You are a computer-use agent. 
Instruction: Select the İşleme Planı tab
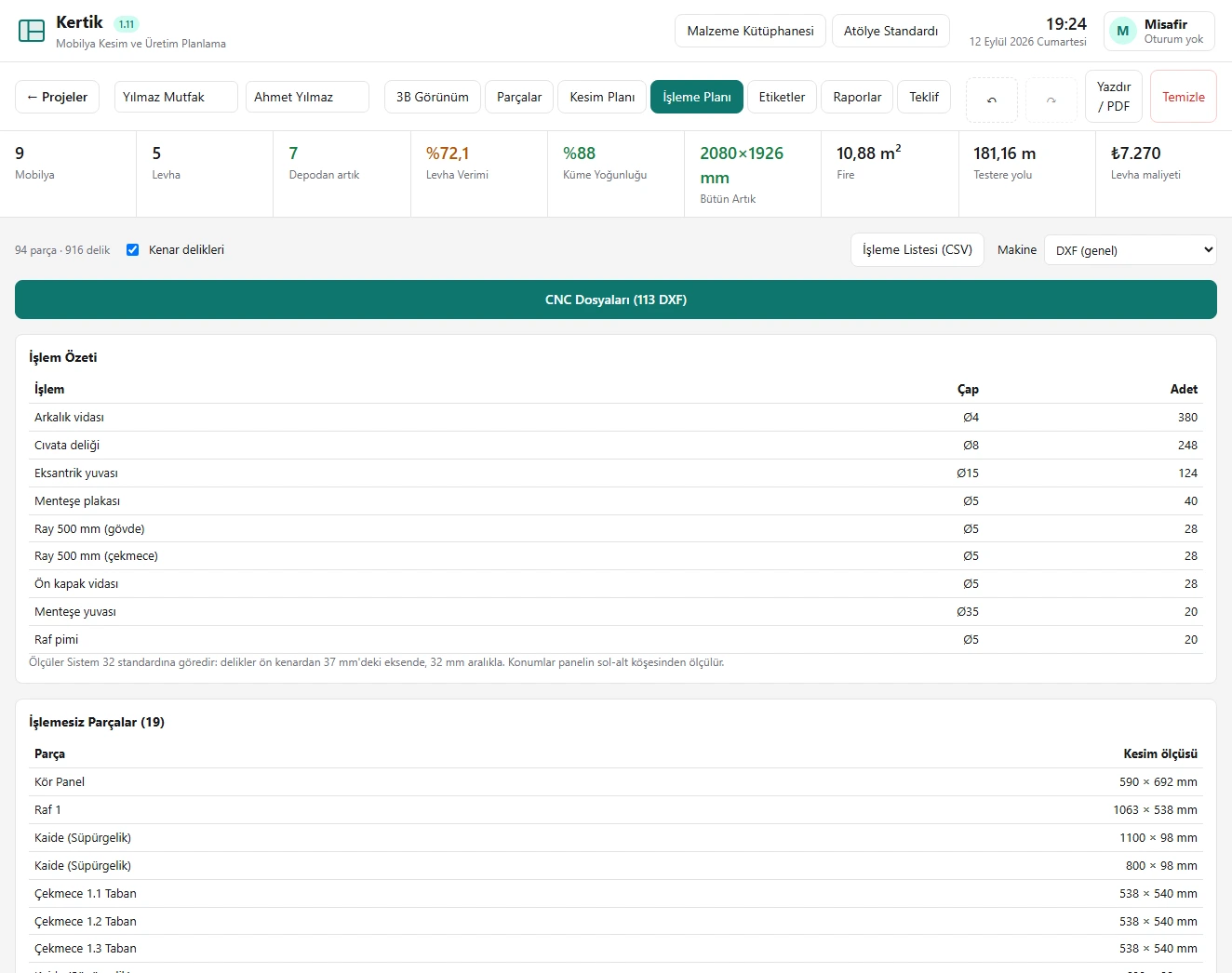(x=697, y=97)
